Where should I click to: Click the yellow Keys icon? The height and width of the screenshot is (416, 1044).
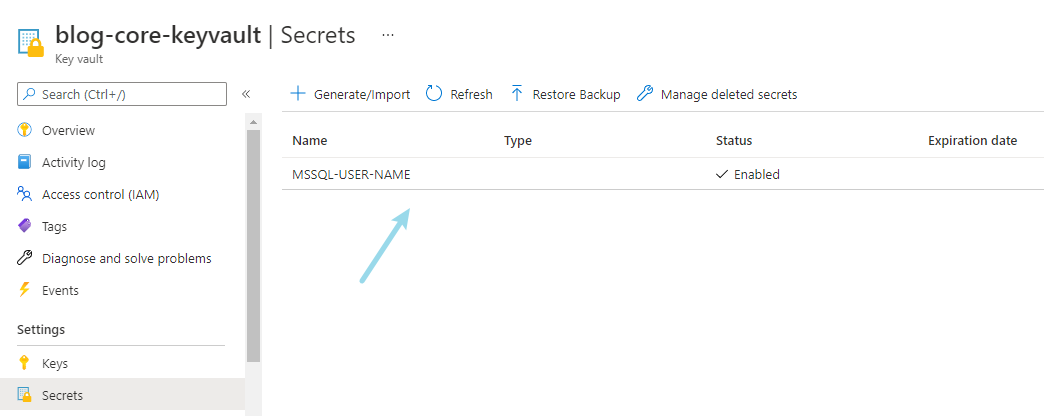(x=25, y=364)
